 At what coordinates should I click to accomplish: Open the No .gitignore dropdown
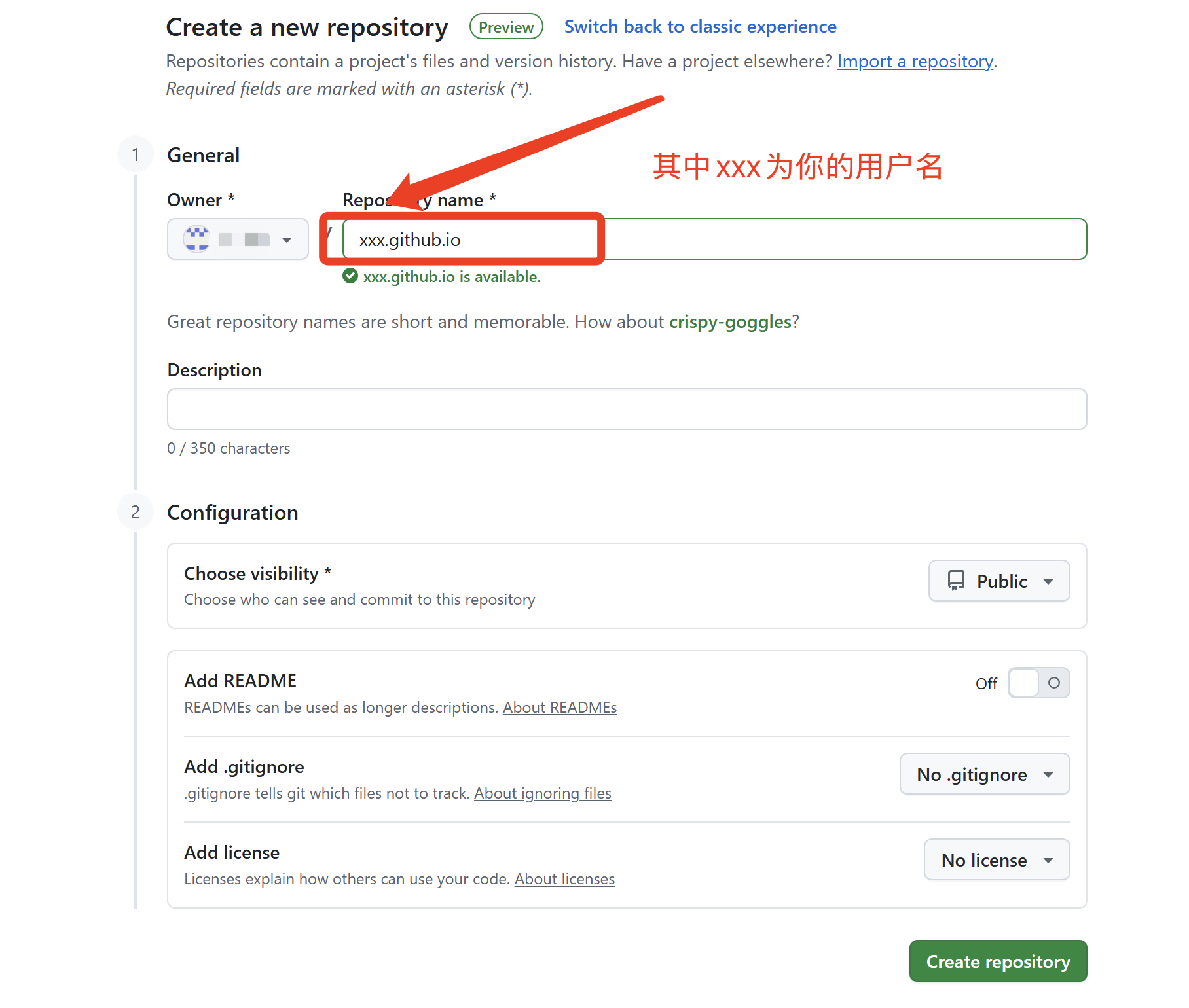click(985, 774)
